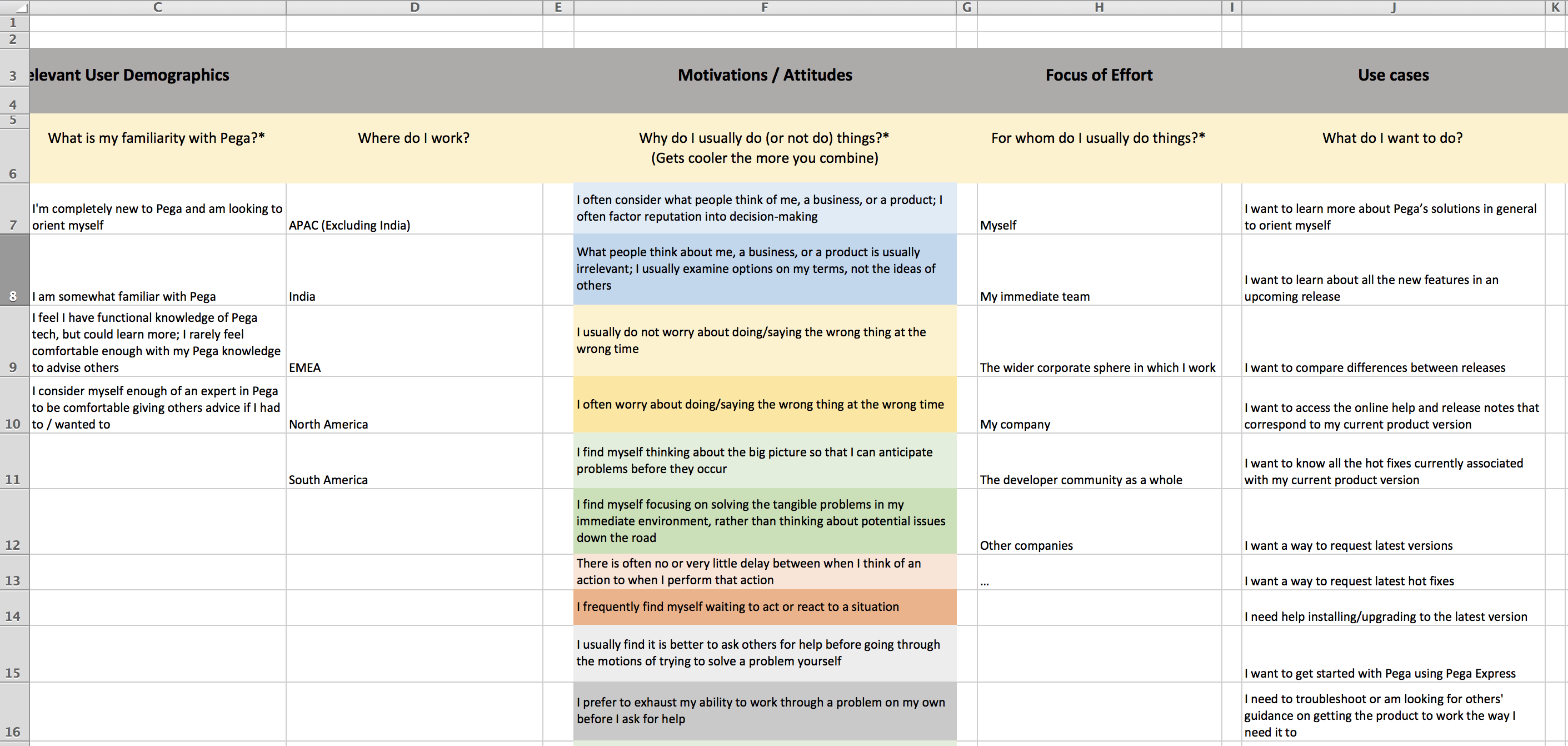Image resolution: width=1568 pixels, height=746 pixels.
Task: Select 'I consider myself enough of an expert' cell
Action: pos(158,405)
